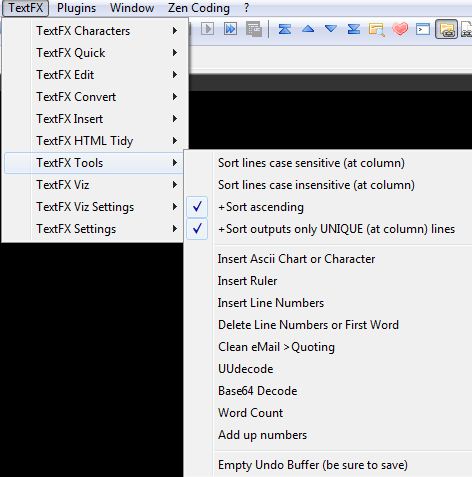472x477 pixels.
Task: Expand the TextFX Viz submenu
Action: coord(94,185)
